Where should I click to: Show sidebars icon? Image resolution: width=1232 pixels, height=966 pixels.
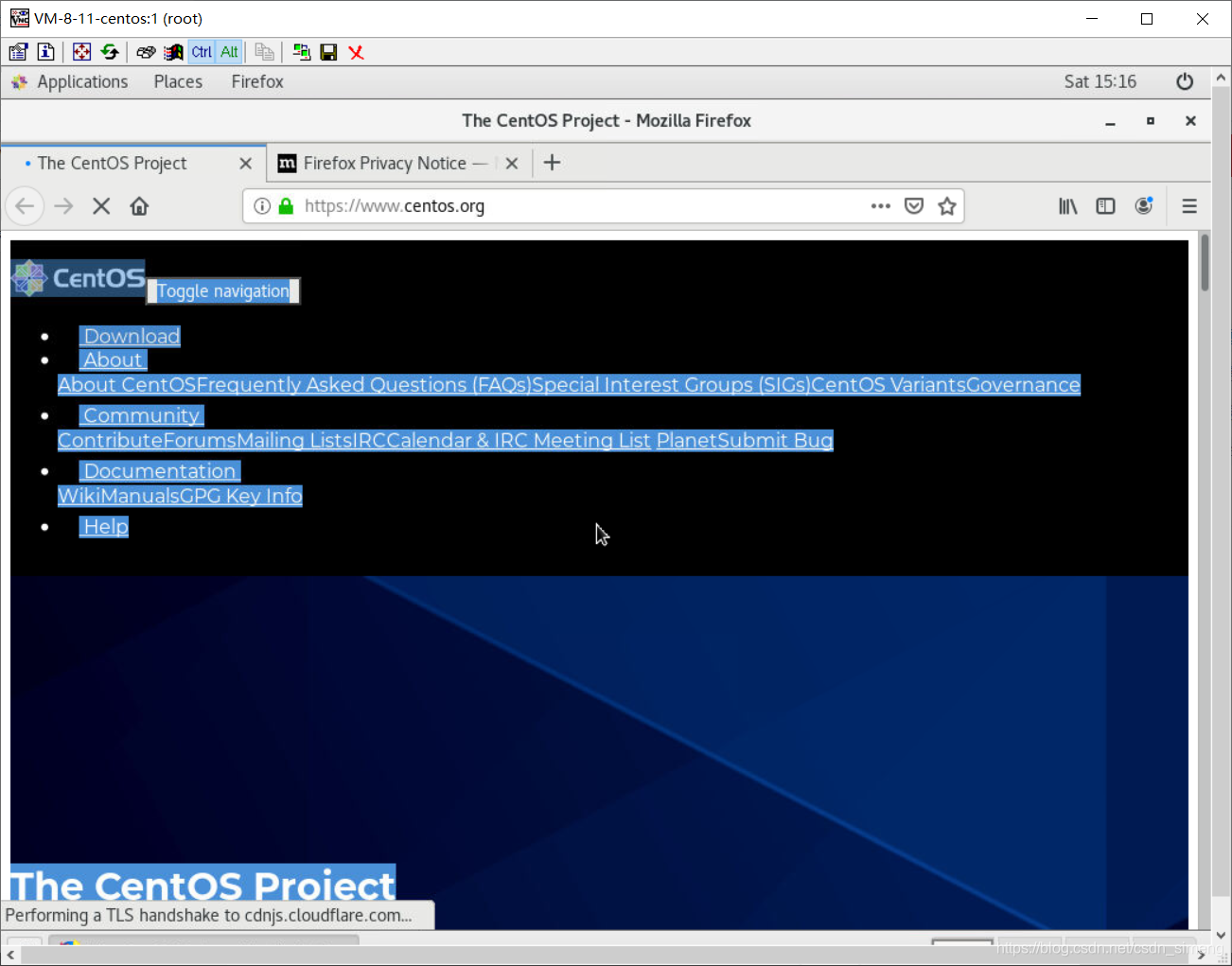click(1105, 206)
